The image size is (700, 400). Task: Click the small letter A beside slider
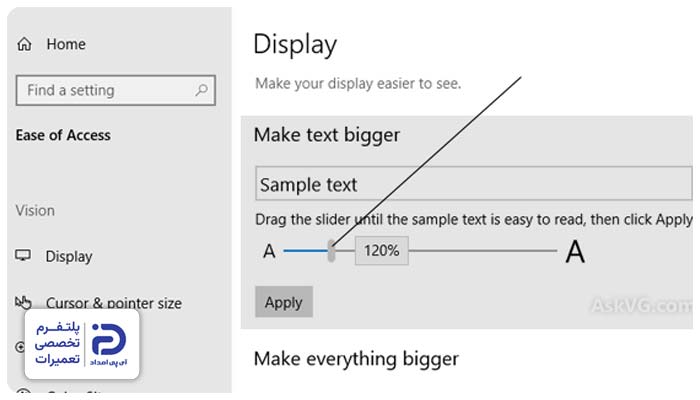[269, 251]
